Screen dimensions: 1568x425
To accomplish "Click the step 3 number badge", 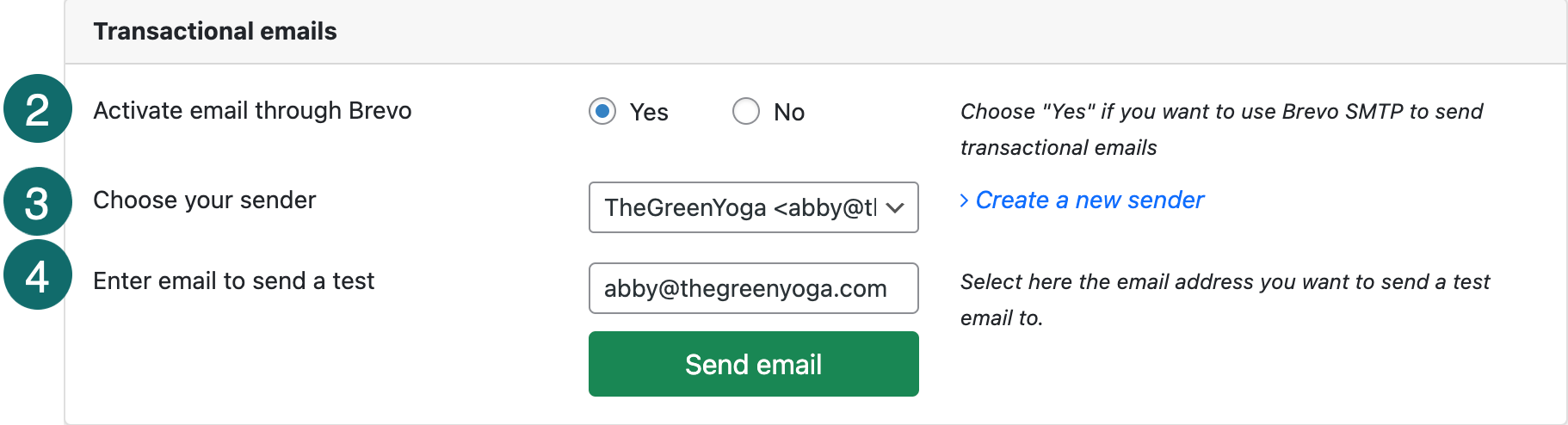I will [37, 202].
